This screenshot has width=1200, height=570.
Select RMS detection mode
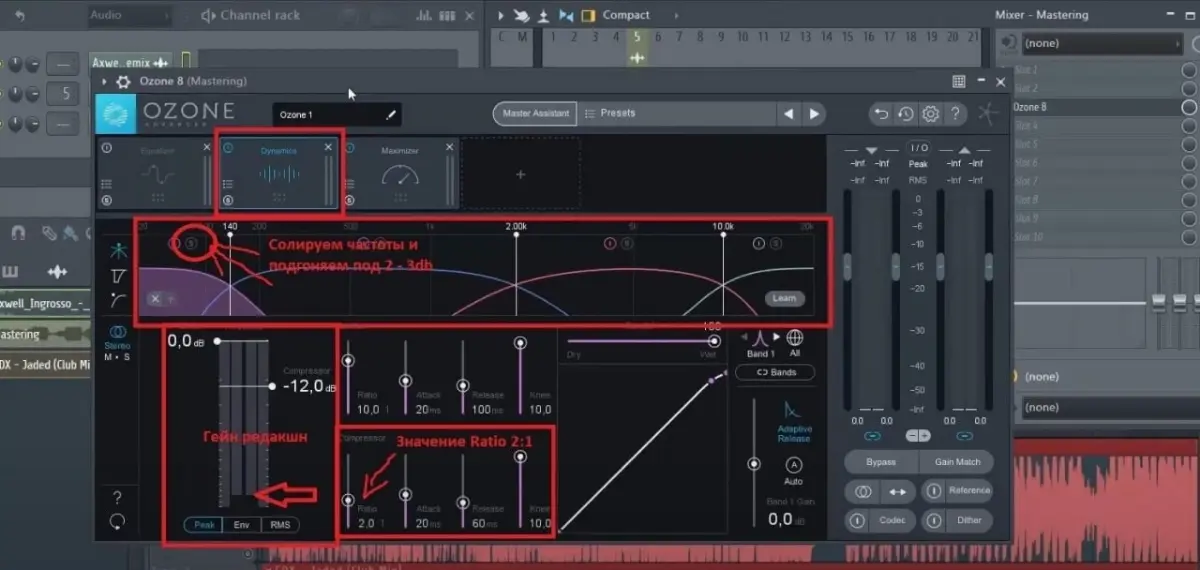pos(279,524)
